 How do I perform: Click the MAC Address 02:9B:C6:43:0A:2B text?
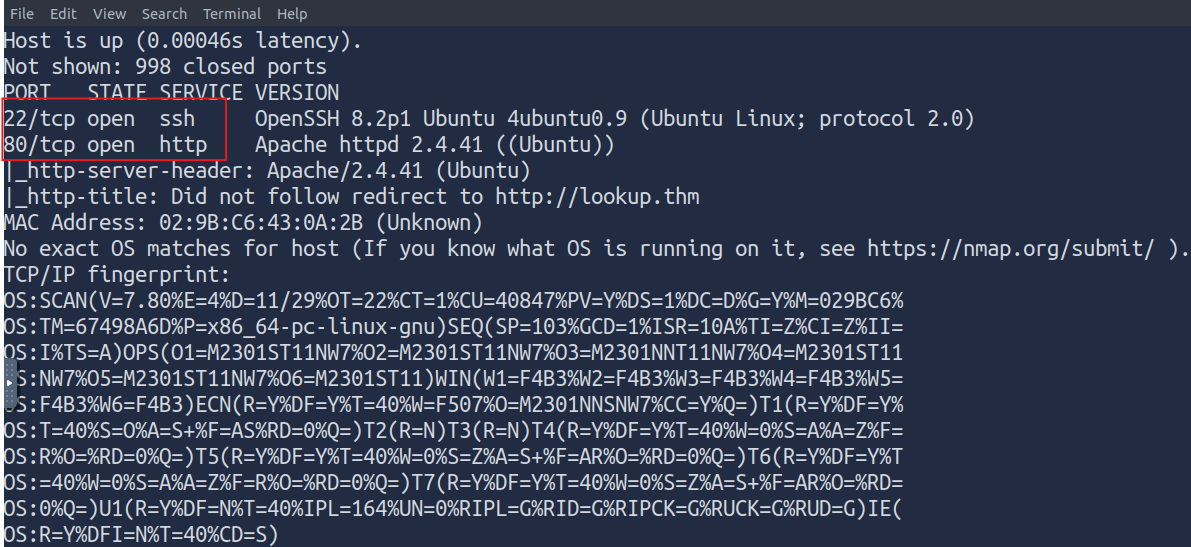pos(243,223)
